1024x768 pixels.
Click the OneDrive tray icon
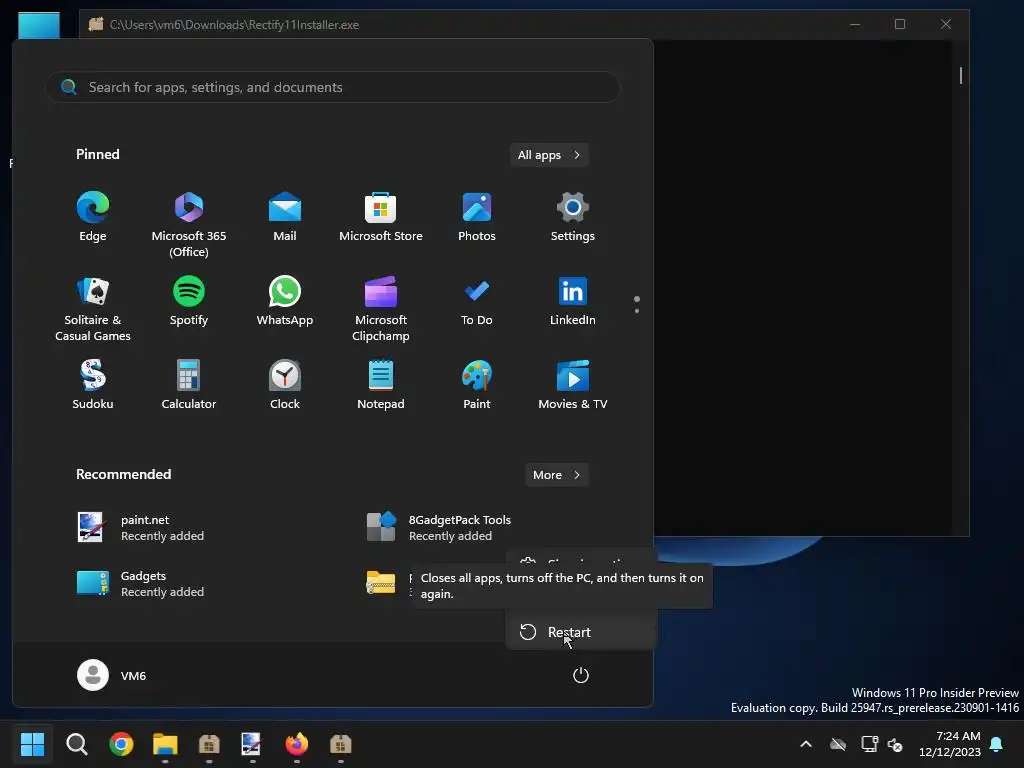coord(838,744)
